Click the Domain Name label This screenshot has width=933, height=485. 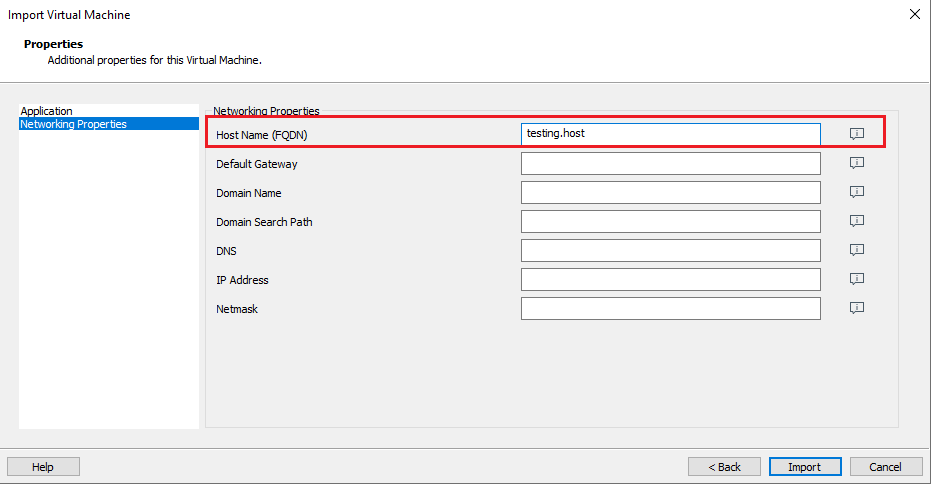[249, 193]
